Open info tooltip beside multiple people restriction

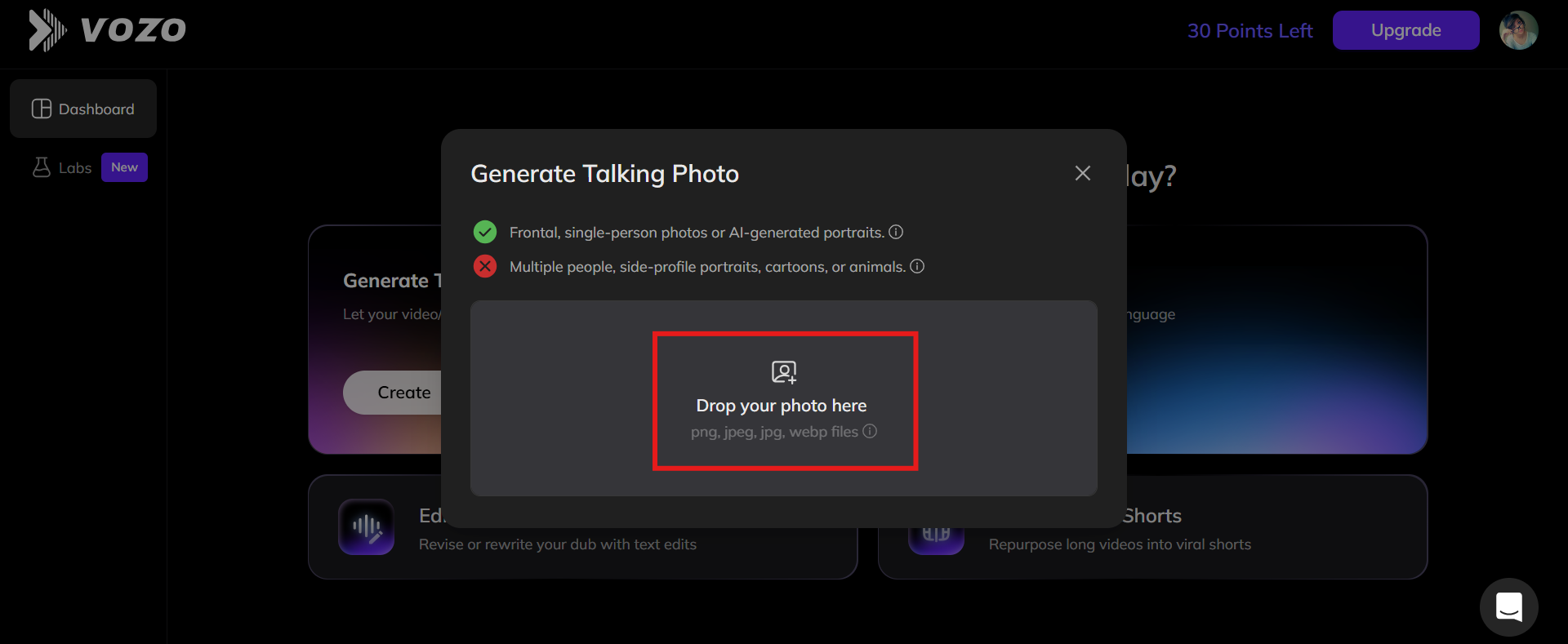point(917,266)
